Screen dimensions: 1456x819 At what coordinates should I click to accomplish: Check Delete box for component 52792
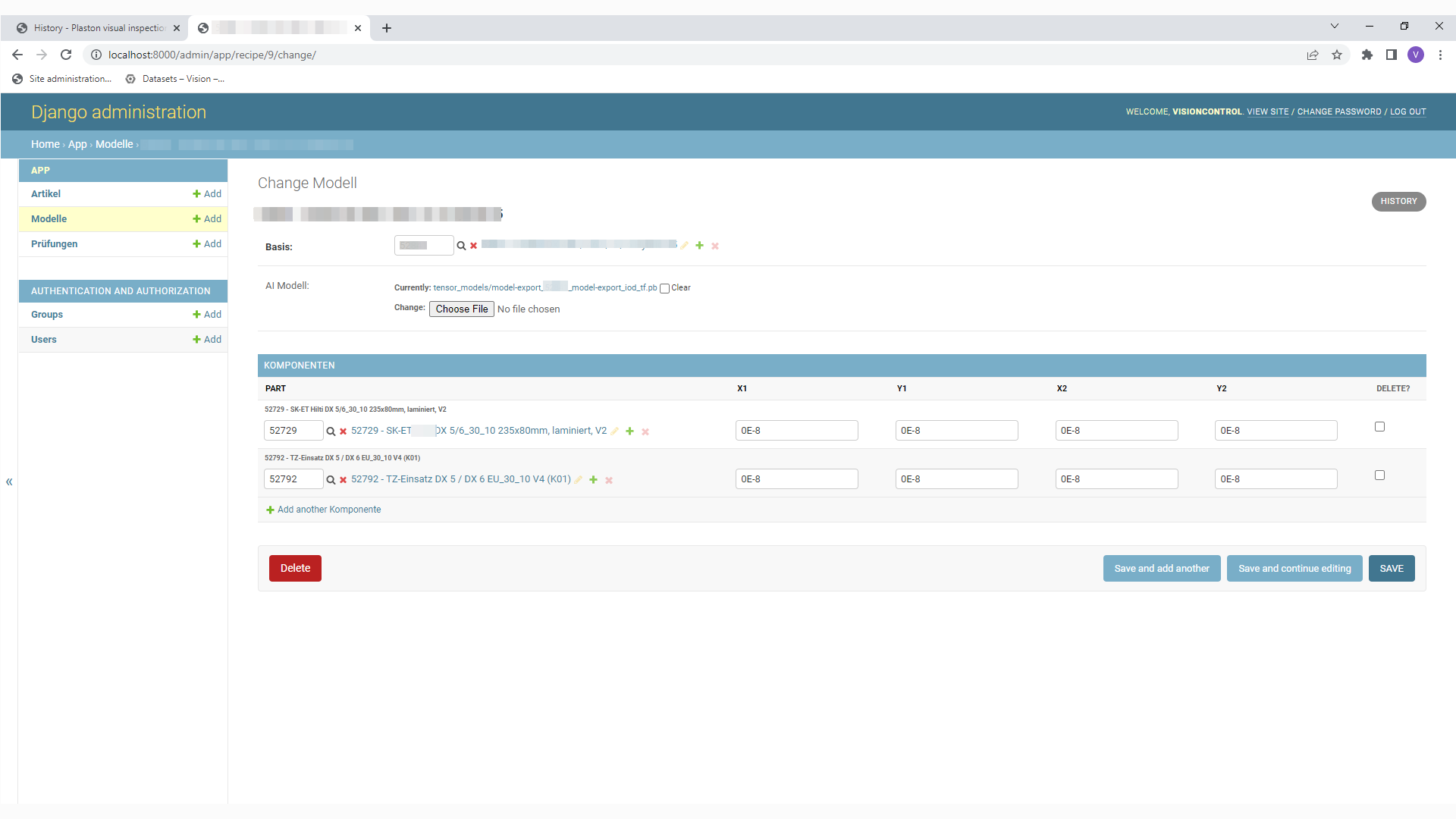coord(1379,475)
